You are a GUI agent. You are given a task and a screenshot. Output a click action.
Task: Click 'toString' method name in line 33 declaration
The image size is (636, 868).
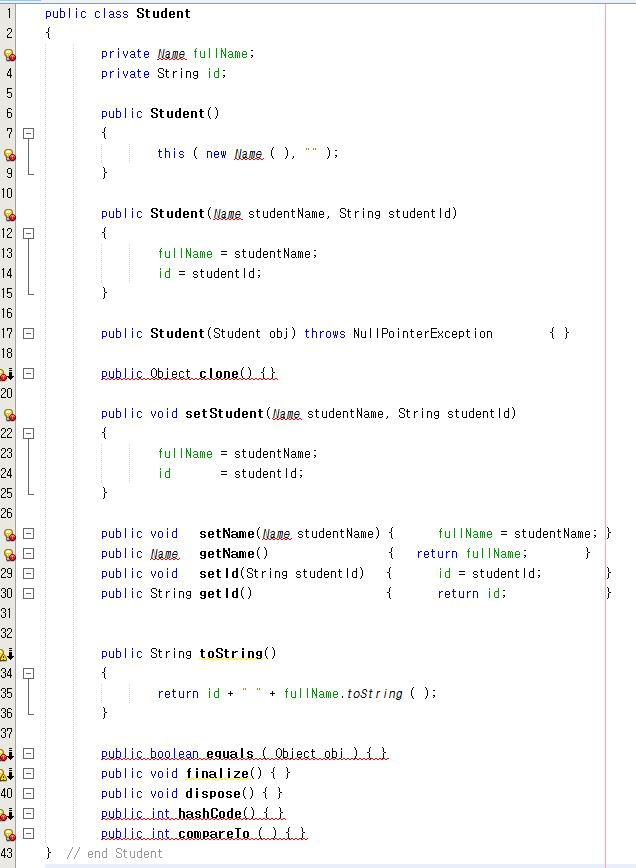(x=231, y=653)
